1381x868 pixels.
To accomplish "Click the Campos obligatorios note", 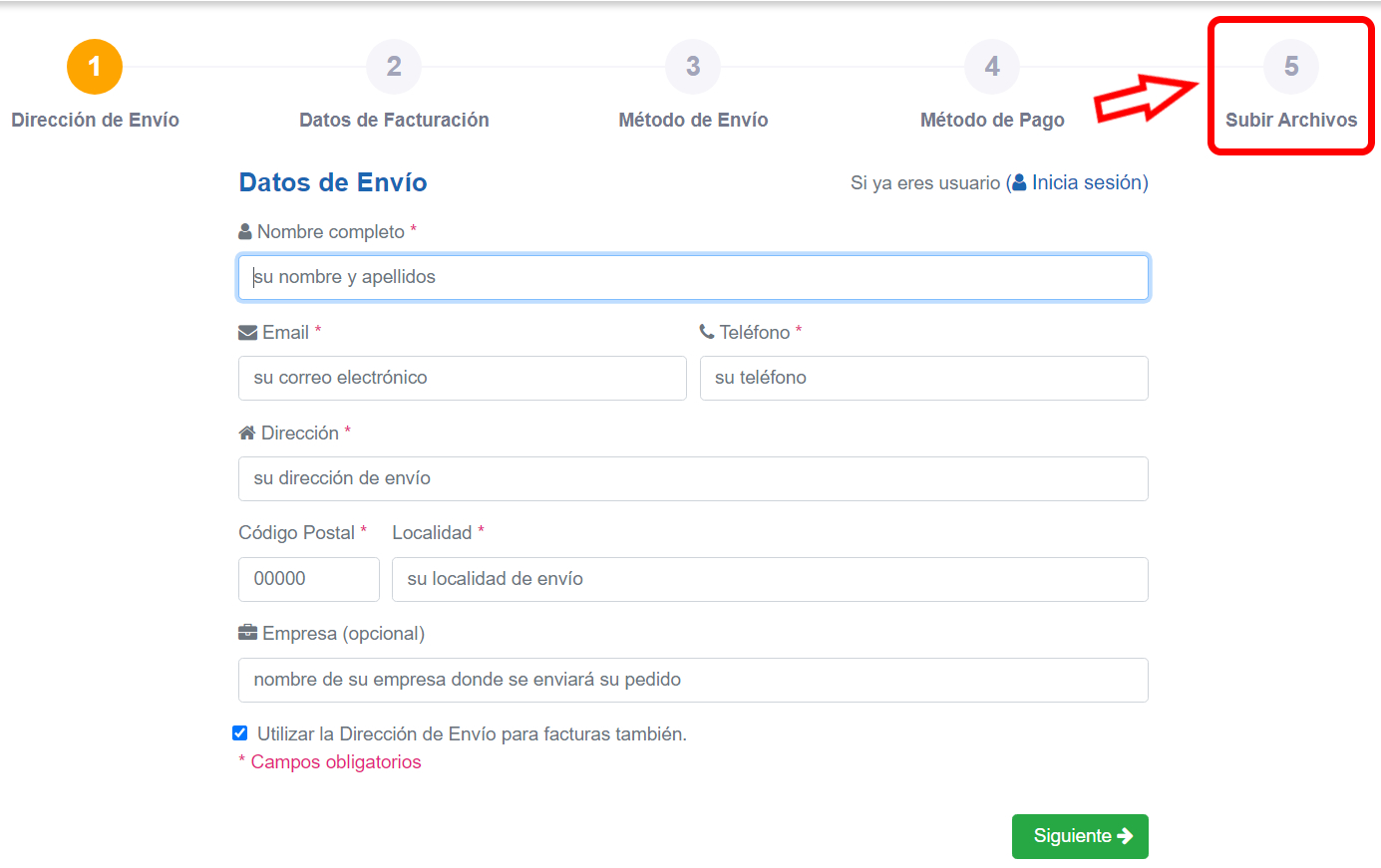I will click(330, 762).
